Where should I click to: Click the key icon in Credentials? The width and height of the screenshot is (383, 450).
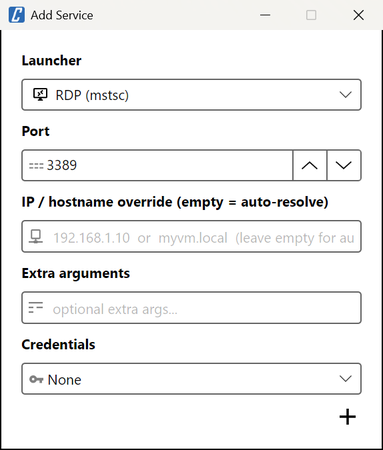36,379
